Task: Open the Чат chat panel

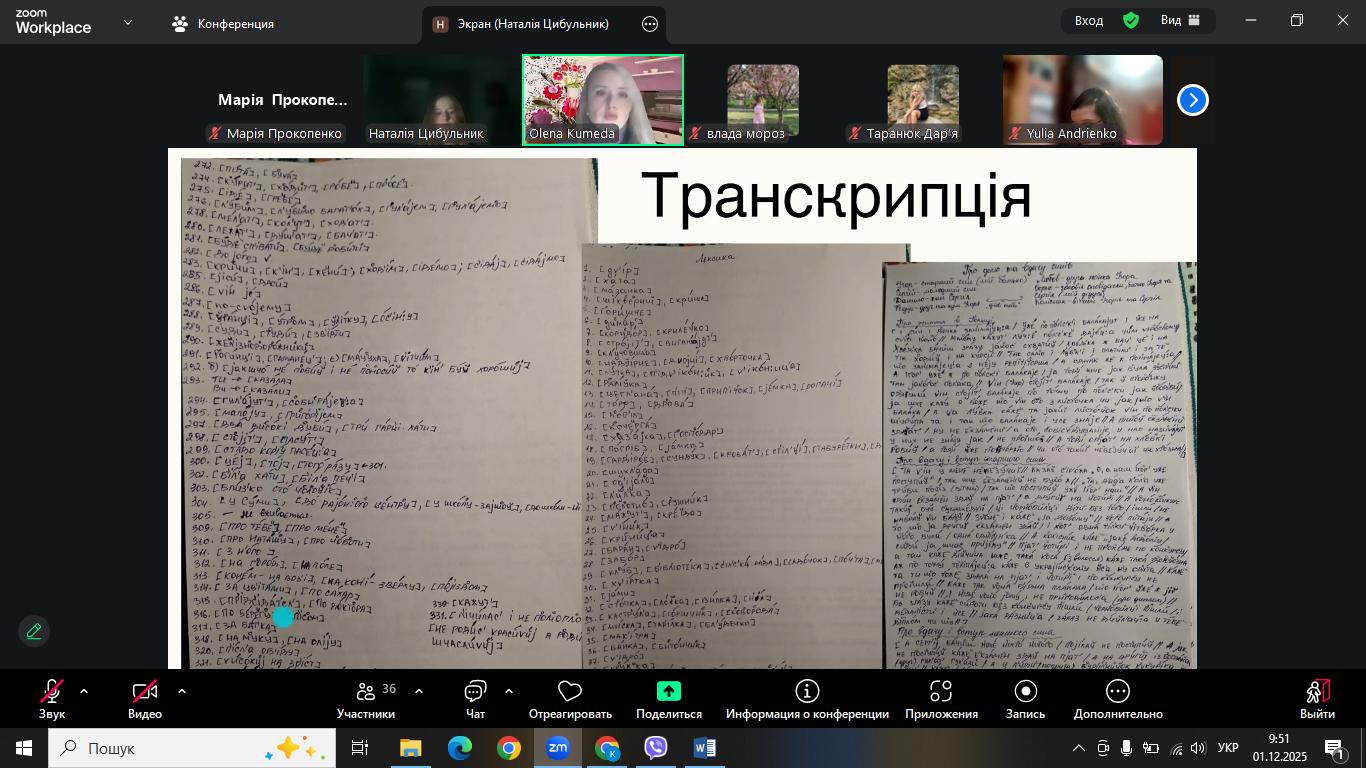Action: point(475,698)
